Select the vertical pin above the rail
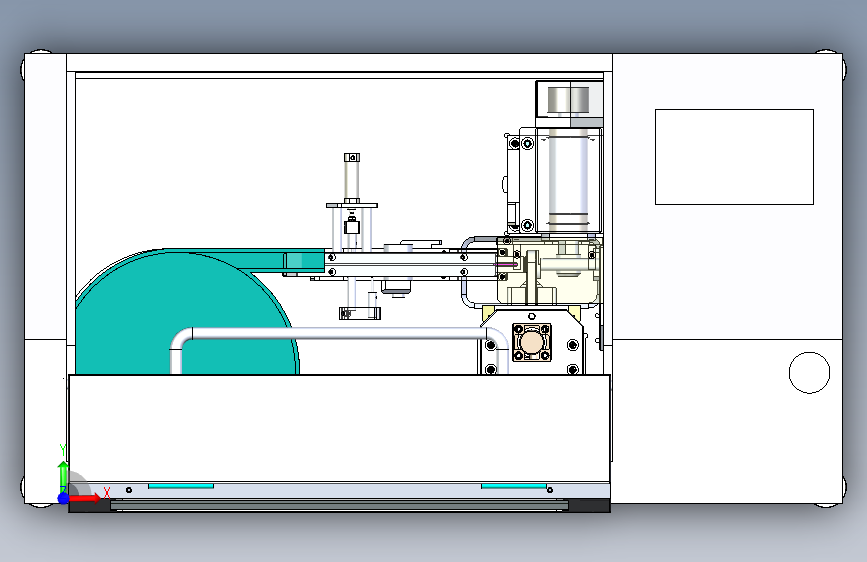867x562 pixels. point(352,179)
